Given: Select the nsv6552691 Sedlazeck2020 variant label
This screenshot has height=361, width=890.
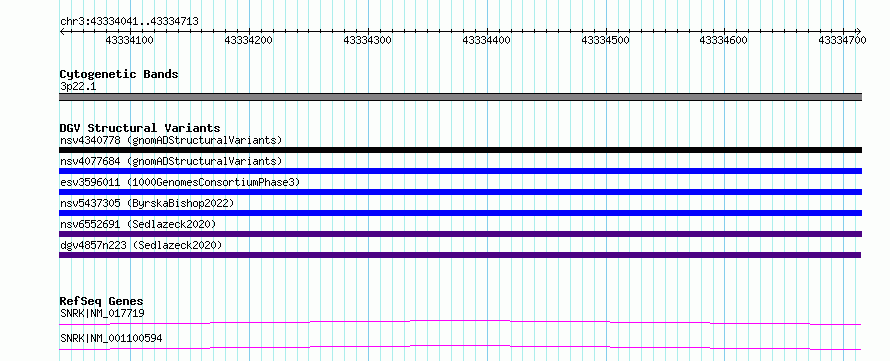Looking at the screenshot, I should pos(138,224).
